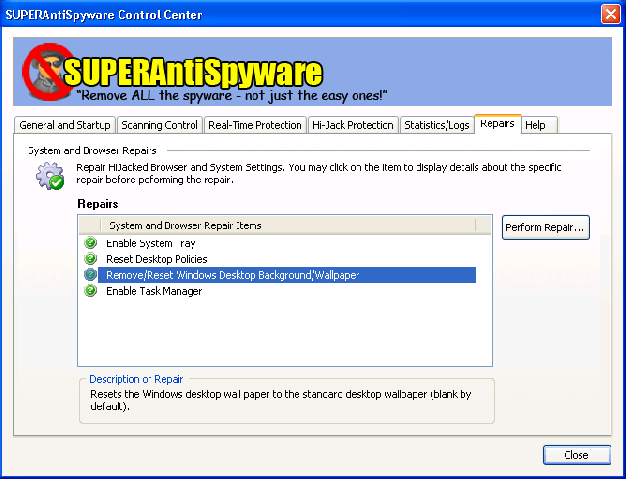This screenshot has height=480, width=626.
Task: Go to the Hi-Jack Protection tab
Action: [x=353, y=125]
